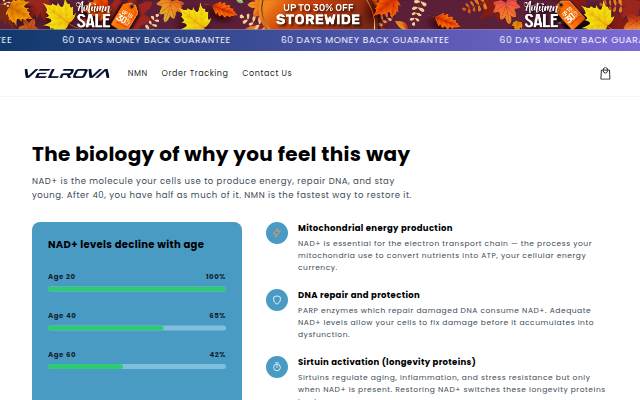Viewport: 640px width, 400px height.
Task: Click the Sirtuin activation heading
Action: coord(387,362)
